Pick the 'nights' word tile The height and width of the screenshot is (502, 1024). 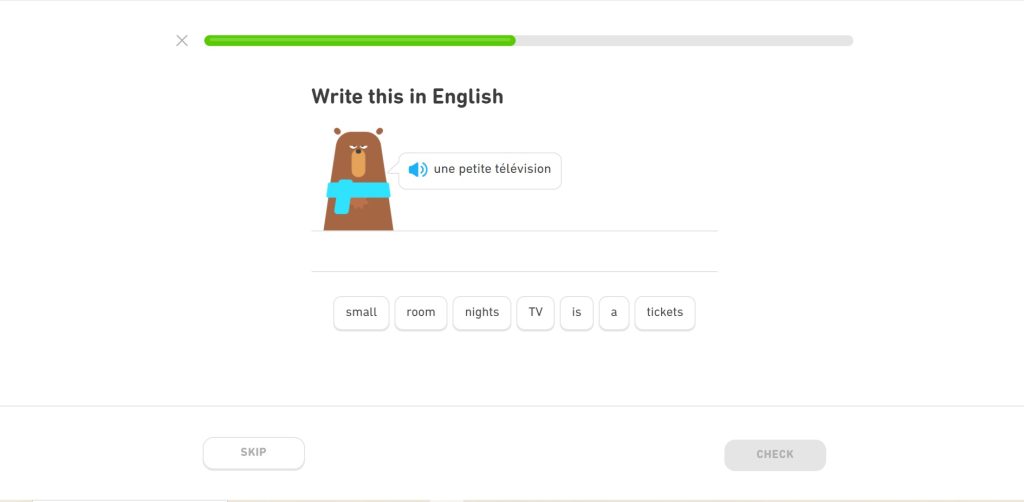click(482, 312)
